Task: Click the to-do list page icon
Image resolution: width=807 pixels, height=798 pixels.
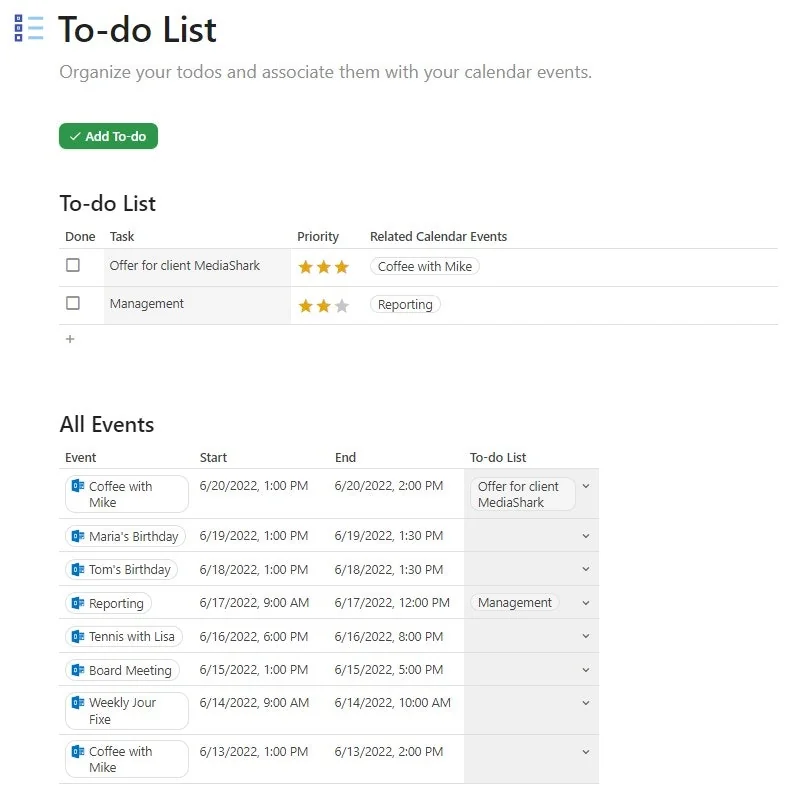Action: click(x=26, y=29)
